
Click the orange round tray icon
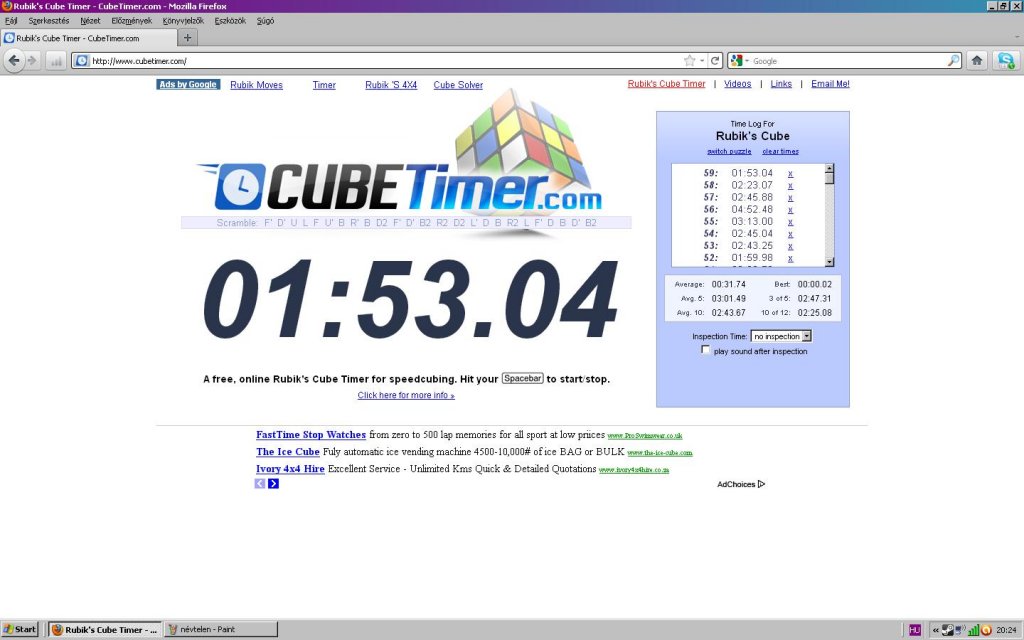986,630
